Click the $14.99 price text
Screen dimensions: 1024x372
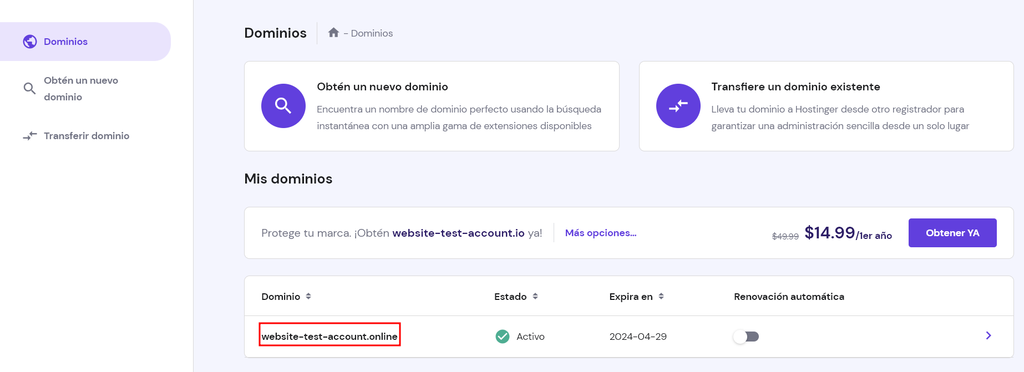click(829, 233)
